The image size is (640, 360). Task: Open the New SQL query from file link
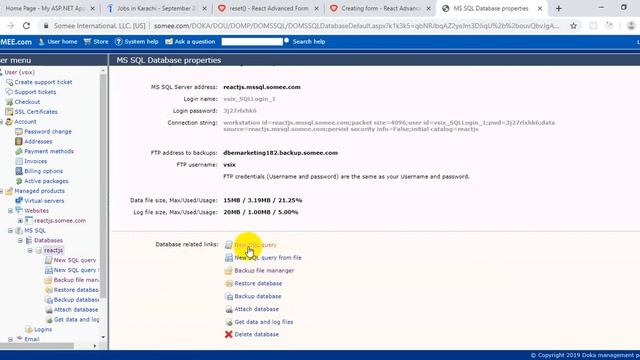(x=268, y=258)
